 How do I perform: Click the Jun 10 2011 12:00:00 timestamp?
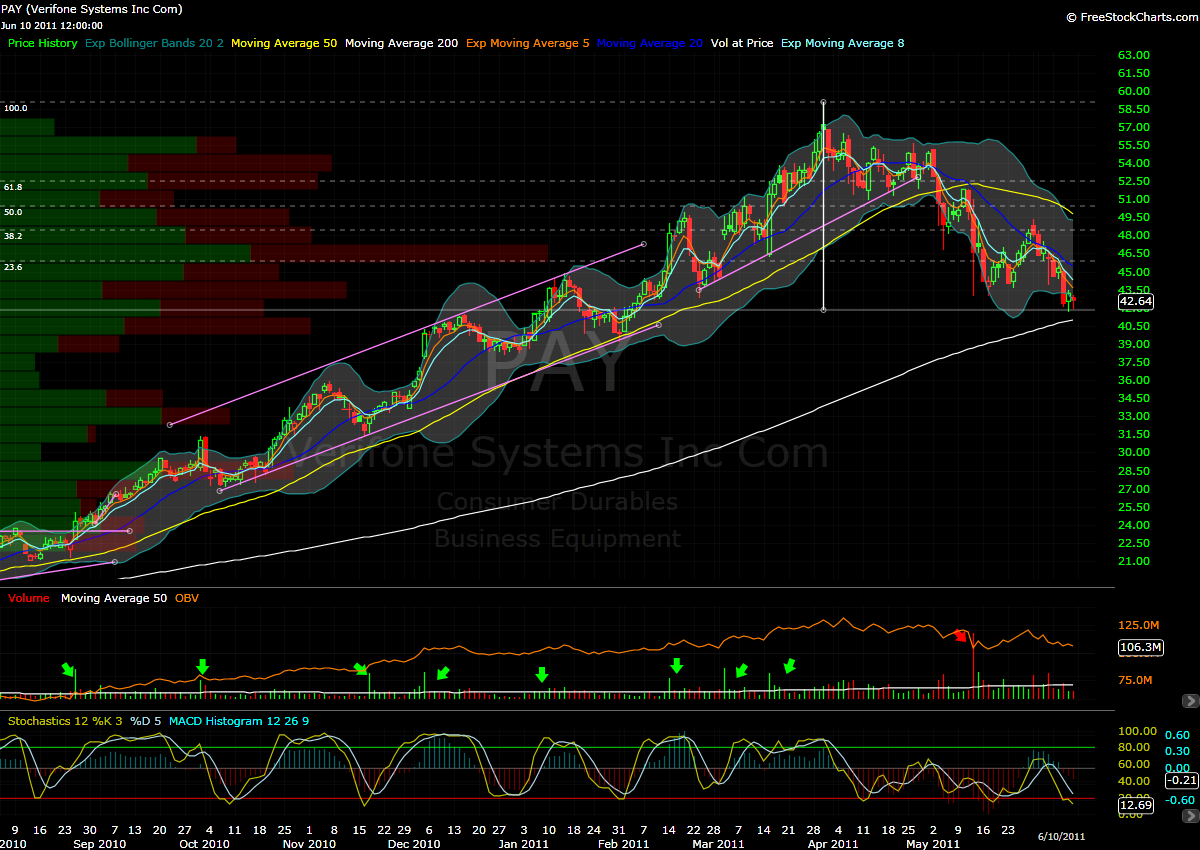pyautogui.click(x=52, y=25)
